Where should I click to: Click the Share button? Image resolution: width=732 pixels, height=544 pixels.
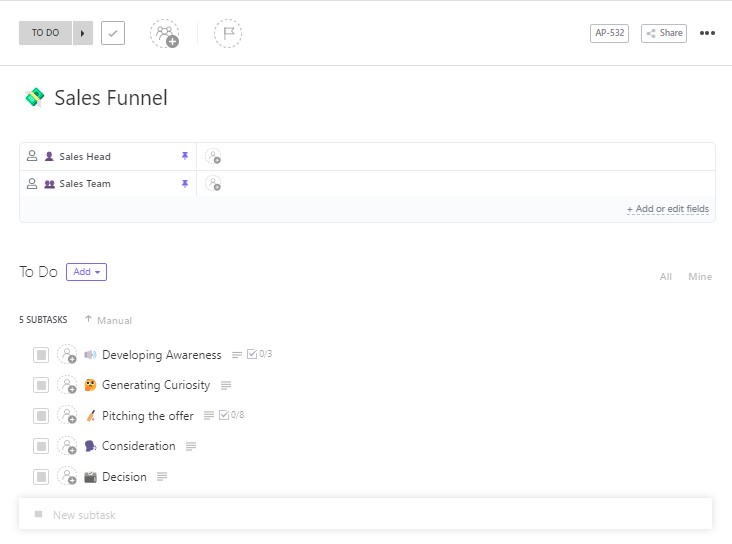(x=664, y=33)
